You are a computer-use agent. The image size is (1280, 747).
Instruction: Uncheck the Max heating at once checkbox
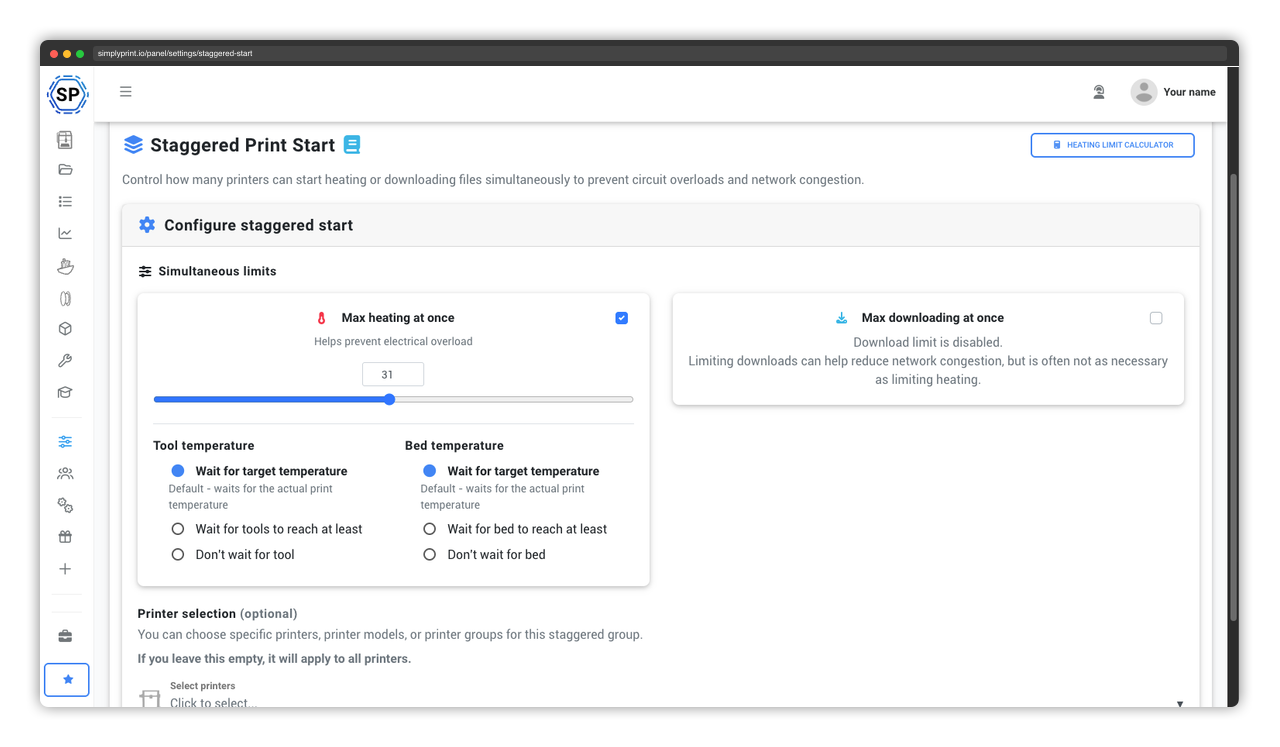point(622,318)
